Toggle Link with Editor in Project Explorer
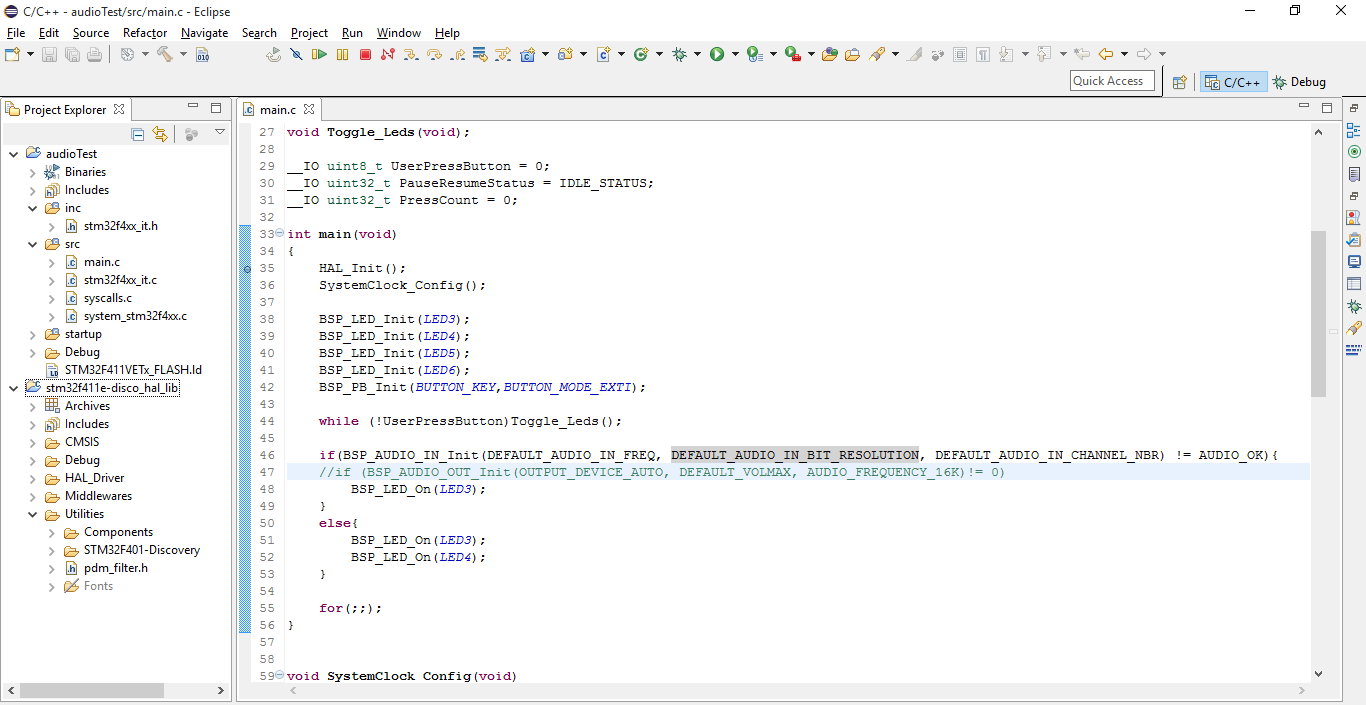The width and height of the screenshot is (1366, 705). (160, 134)
